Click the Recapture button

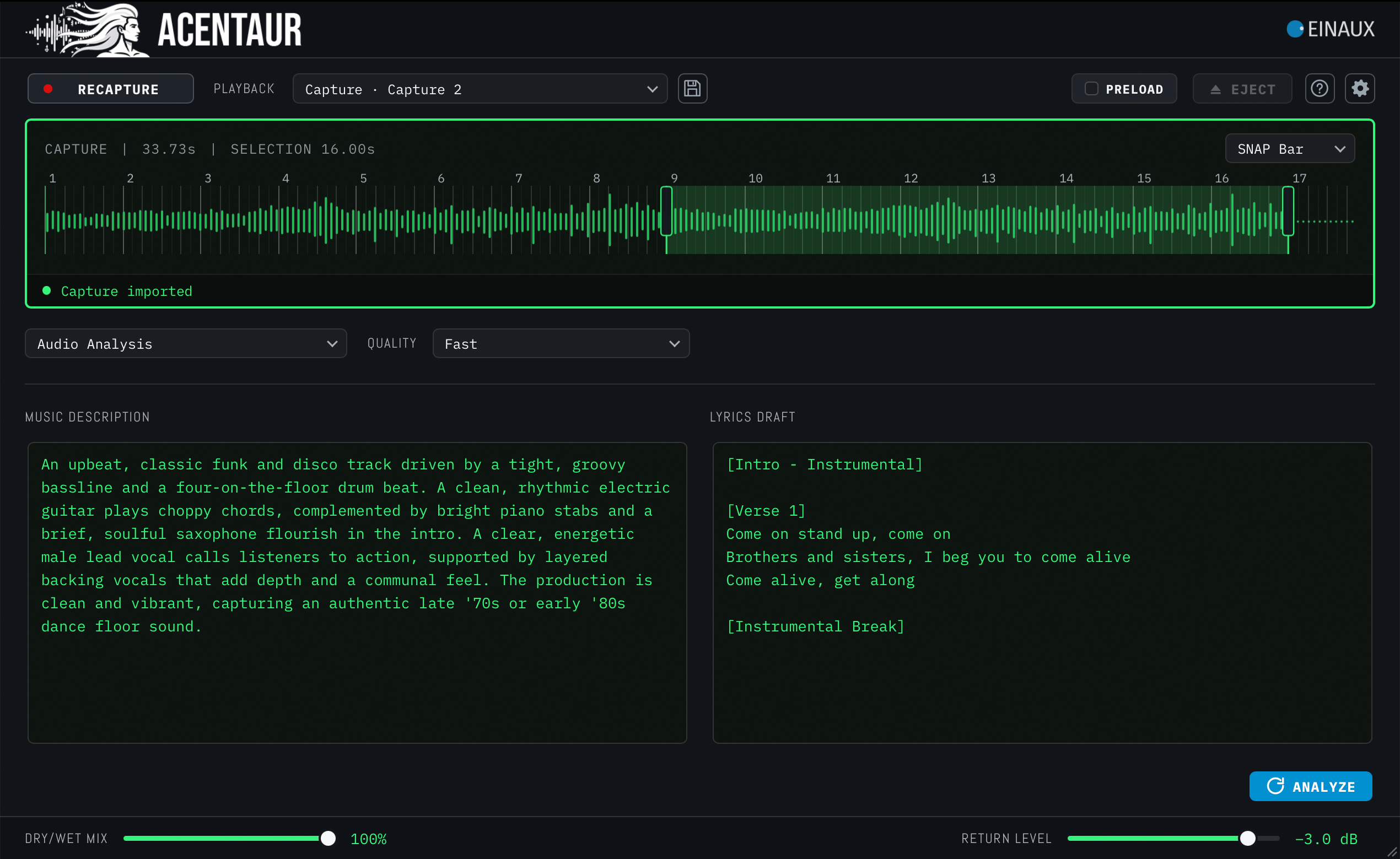(111, 89)
